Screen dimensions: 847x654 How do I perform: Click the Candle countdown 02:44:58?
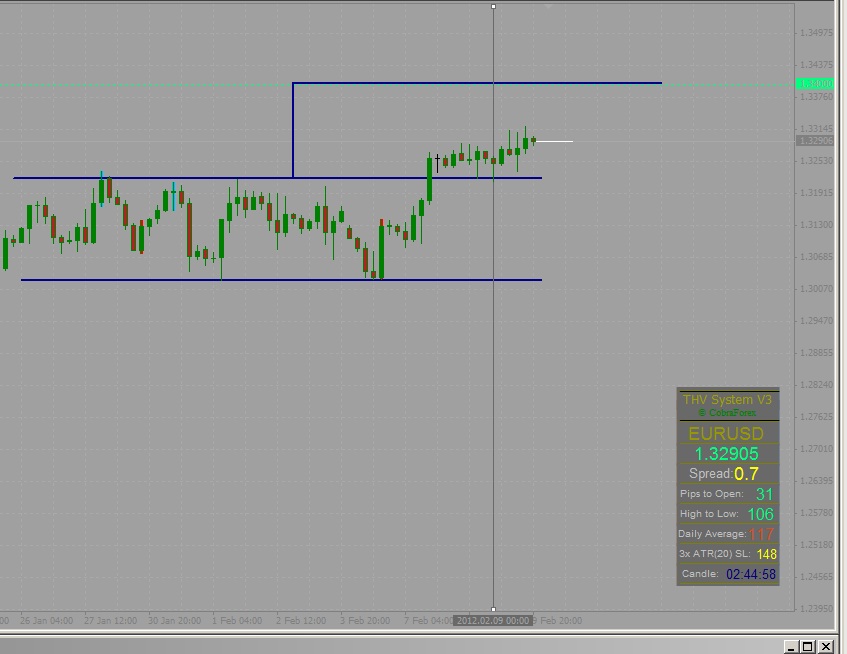[751, 574]
